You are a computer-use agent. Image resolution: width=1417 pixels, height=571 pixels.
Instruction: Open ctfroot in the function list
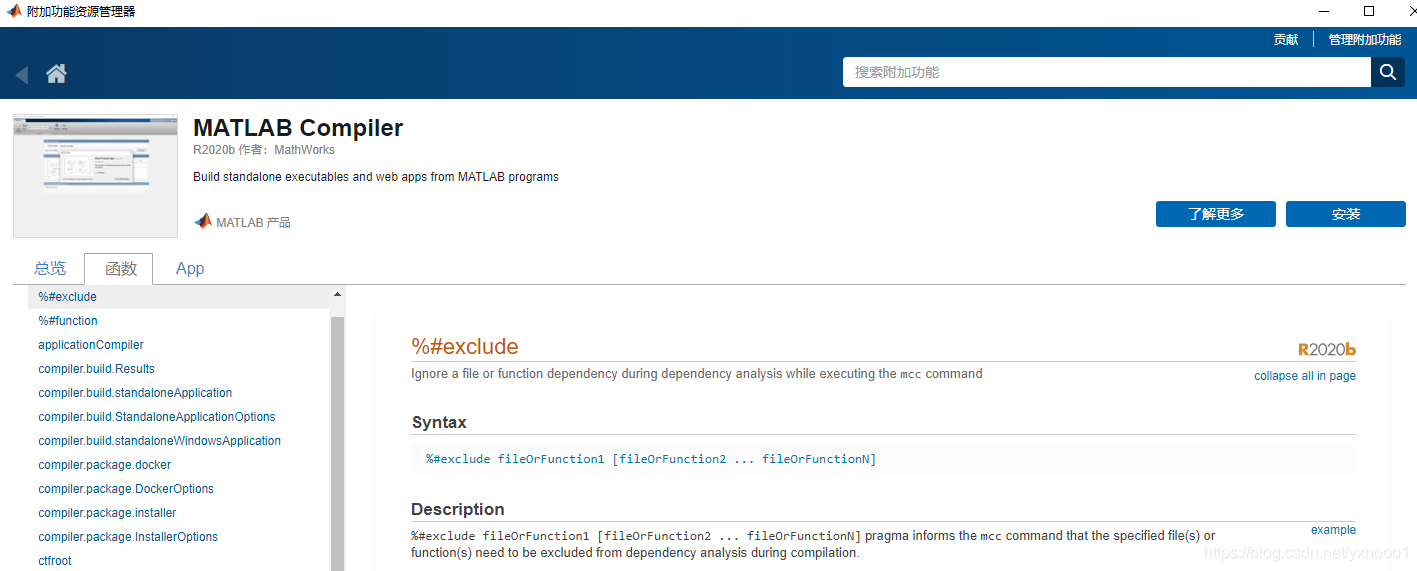click(x=55, y=561)
